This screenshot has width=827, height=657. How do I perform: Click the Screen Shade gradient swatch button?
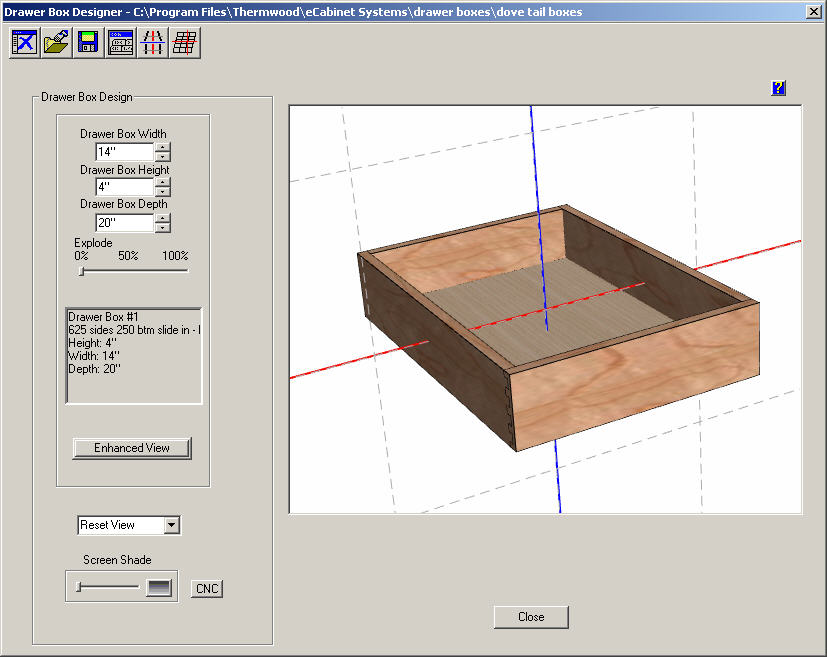point(159,587)
